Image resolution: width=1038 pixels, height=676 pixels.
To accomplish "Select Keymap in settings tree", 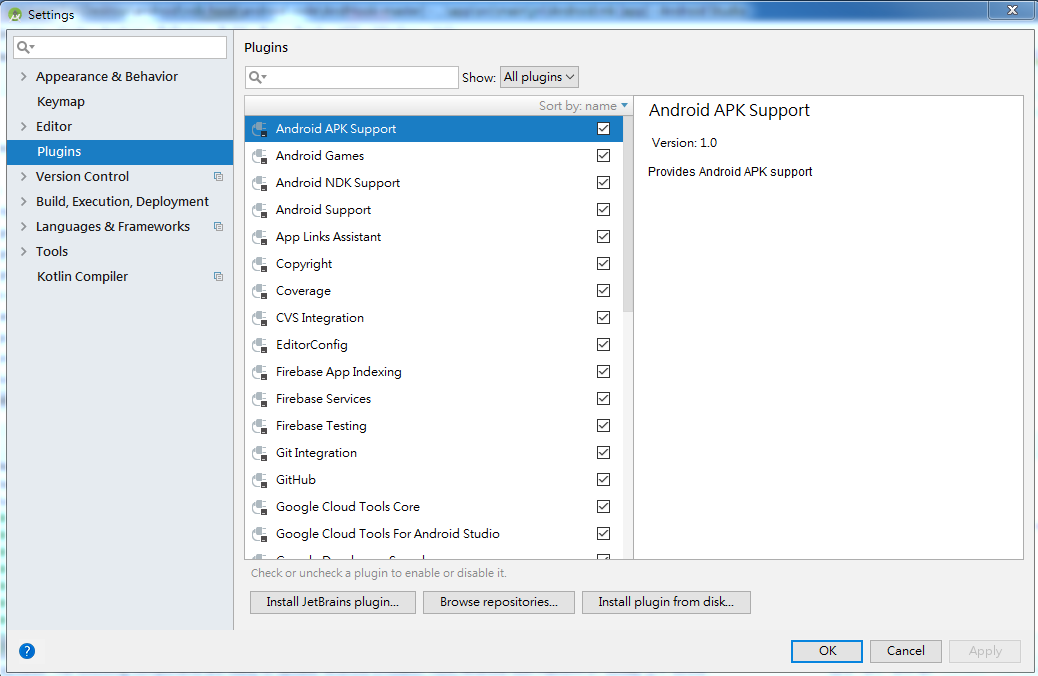I will click(x=61, y=102).
